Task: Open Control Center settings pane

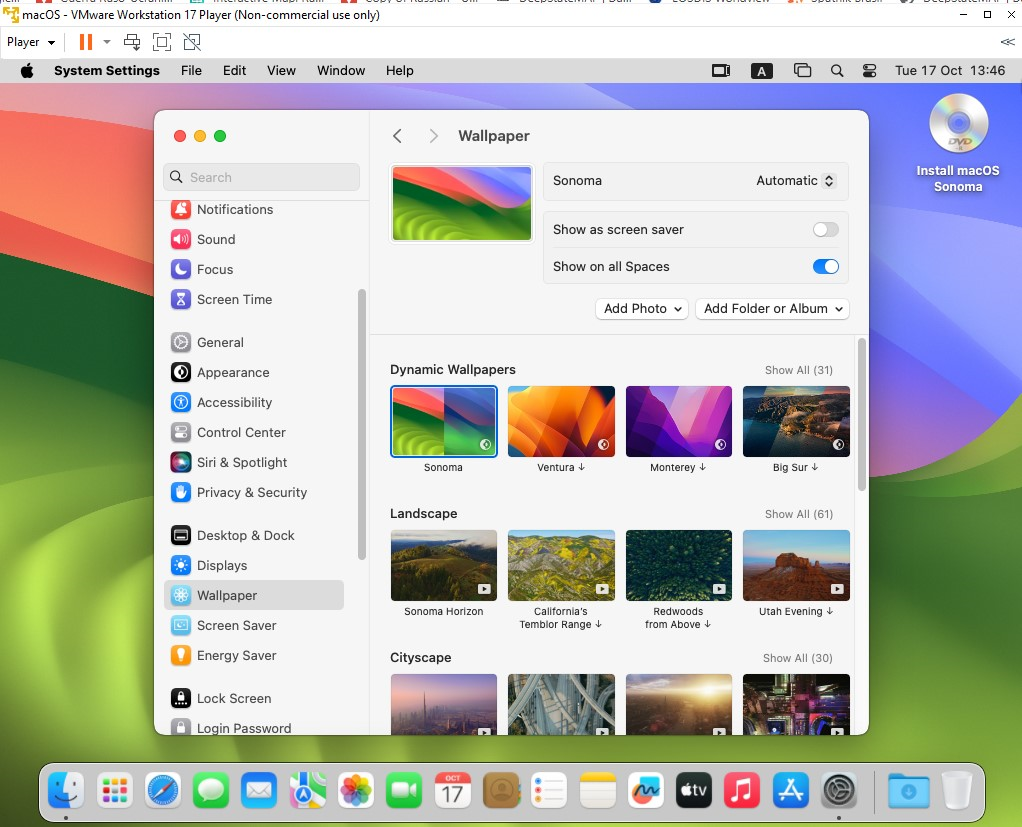Action: coord(240,432)
